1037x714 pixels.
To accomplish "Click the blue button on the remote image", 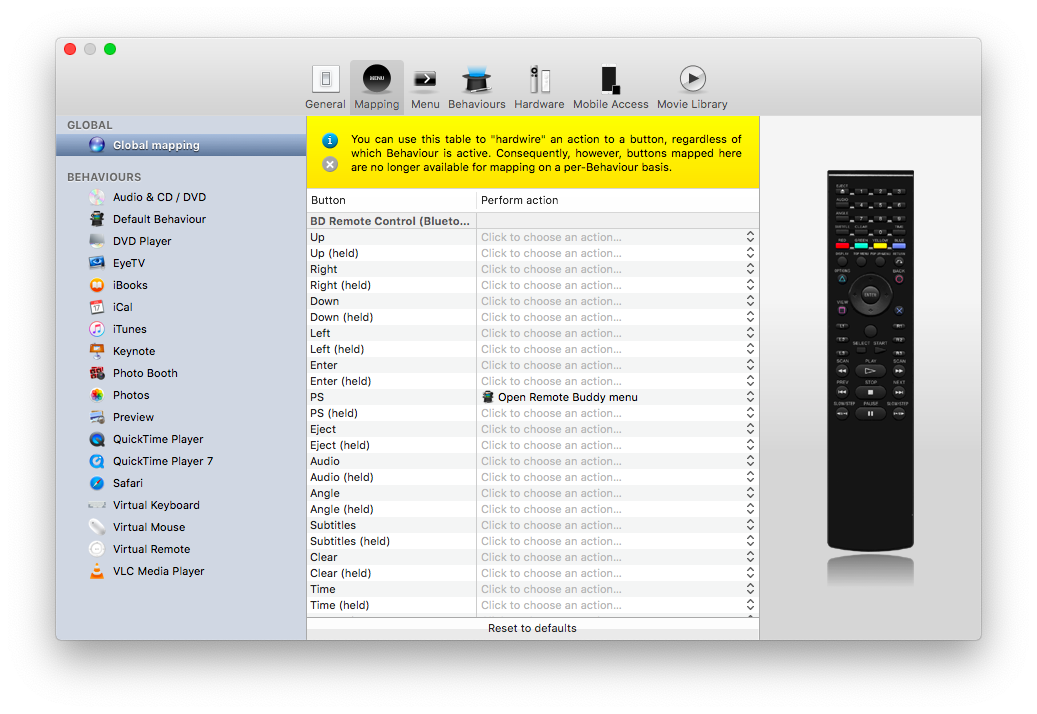I will tap(899, 246).
